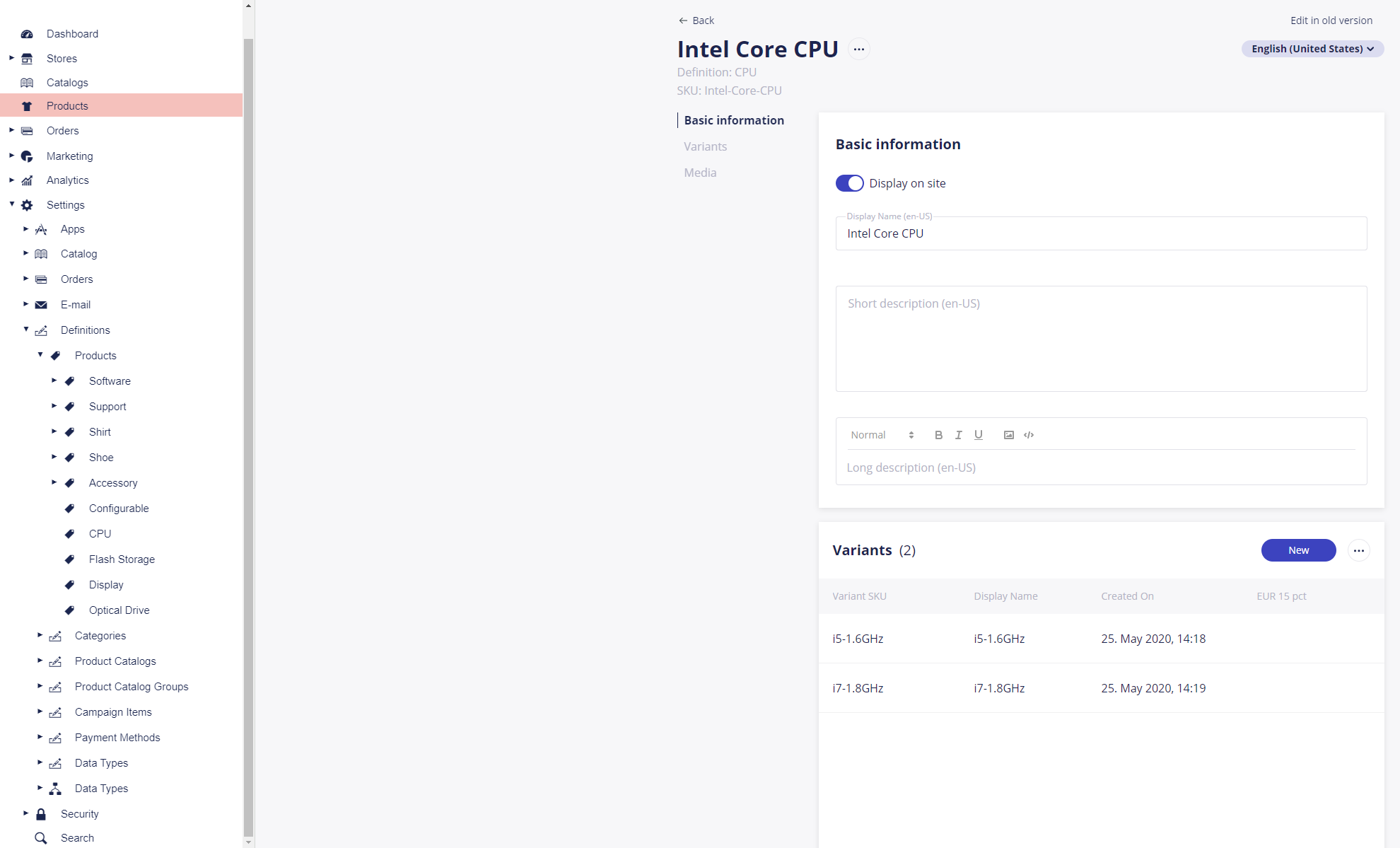Go to the Basic information section tab
This screenshot has height=848, width=1400.
[x=734, y=120]
